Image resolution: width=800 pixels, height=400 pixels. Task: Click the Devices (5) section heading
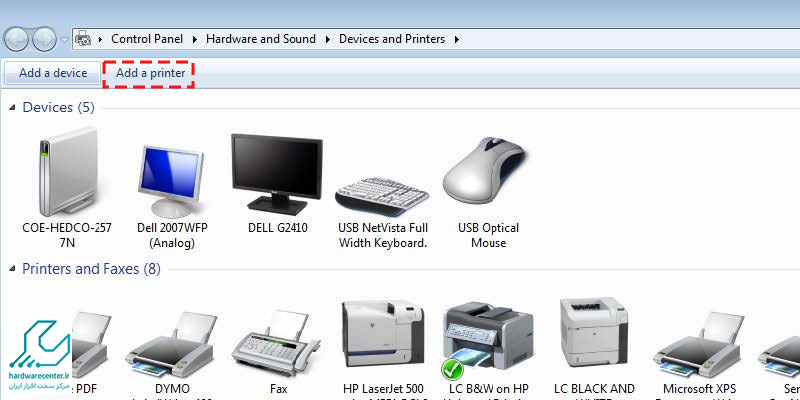pyautogui.click(x=59, y=108)
